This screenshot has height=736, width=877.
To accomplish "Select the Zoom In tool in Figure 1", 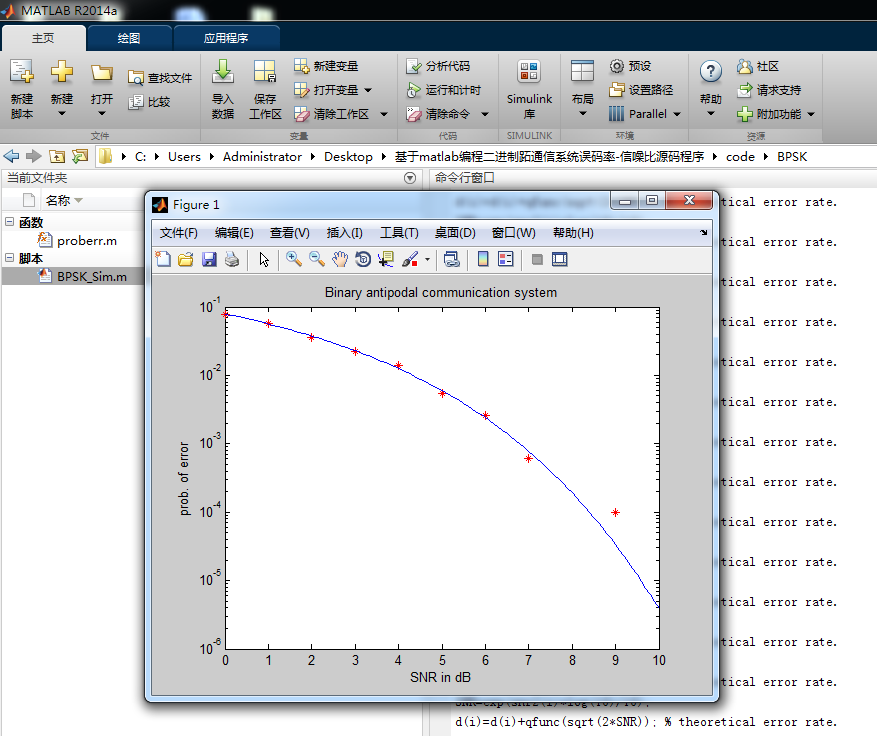I will tap(294, 259).
